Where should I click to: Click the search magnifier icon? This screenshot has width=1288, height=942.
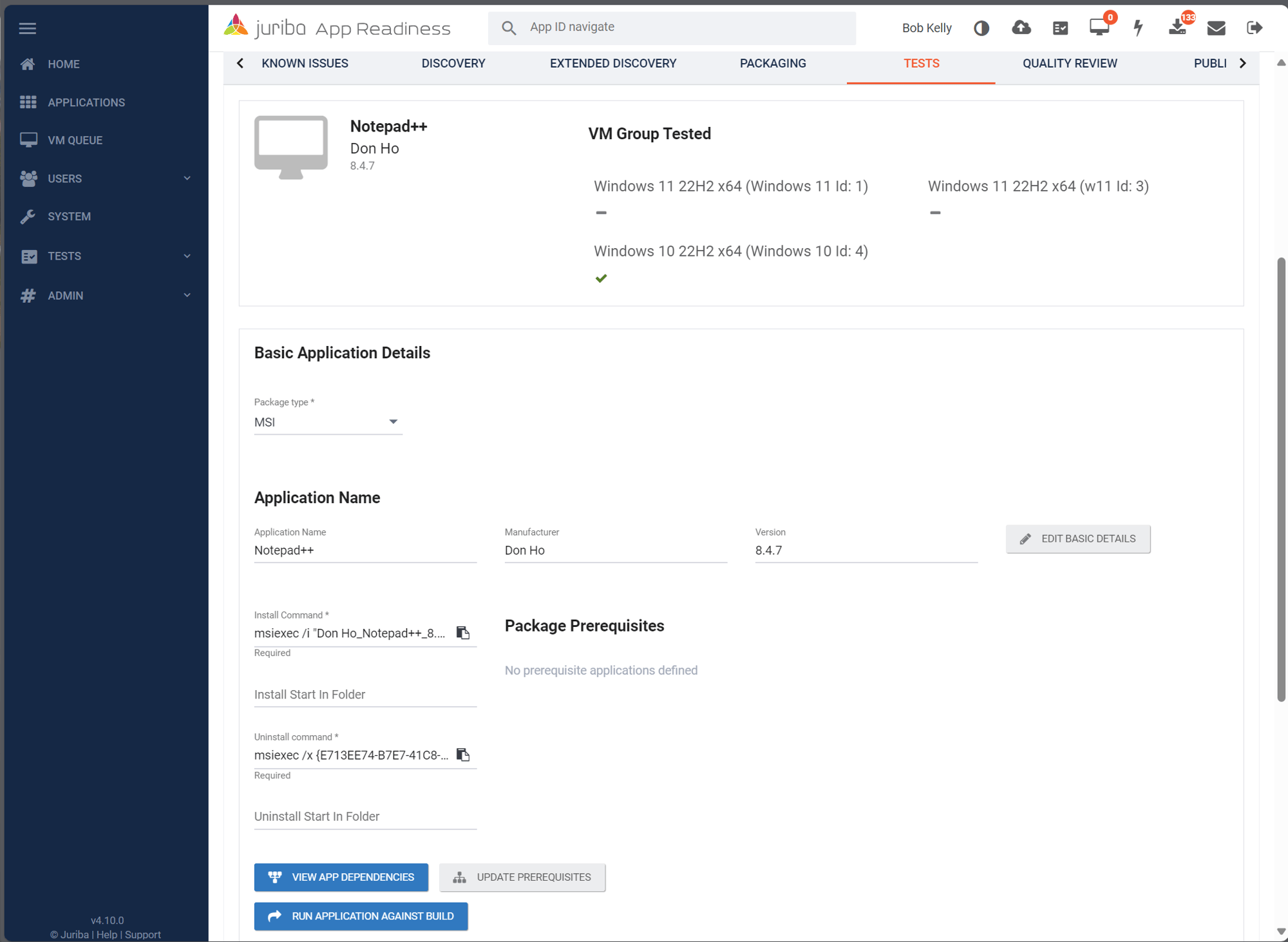click(x=509, y=28)
